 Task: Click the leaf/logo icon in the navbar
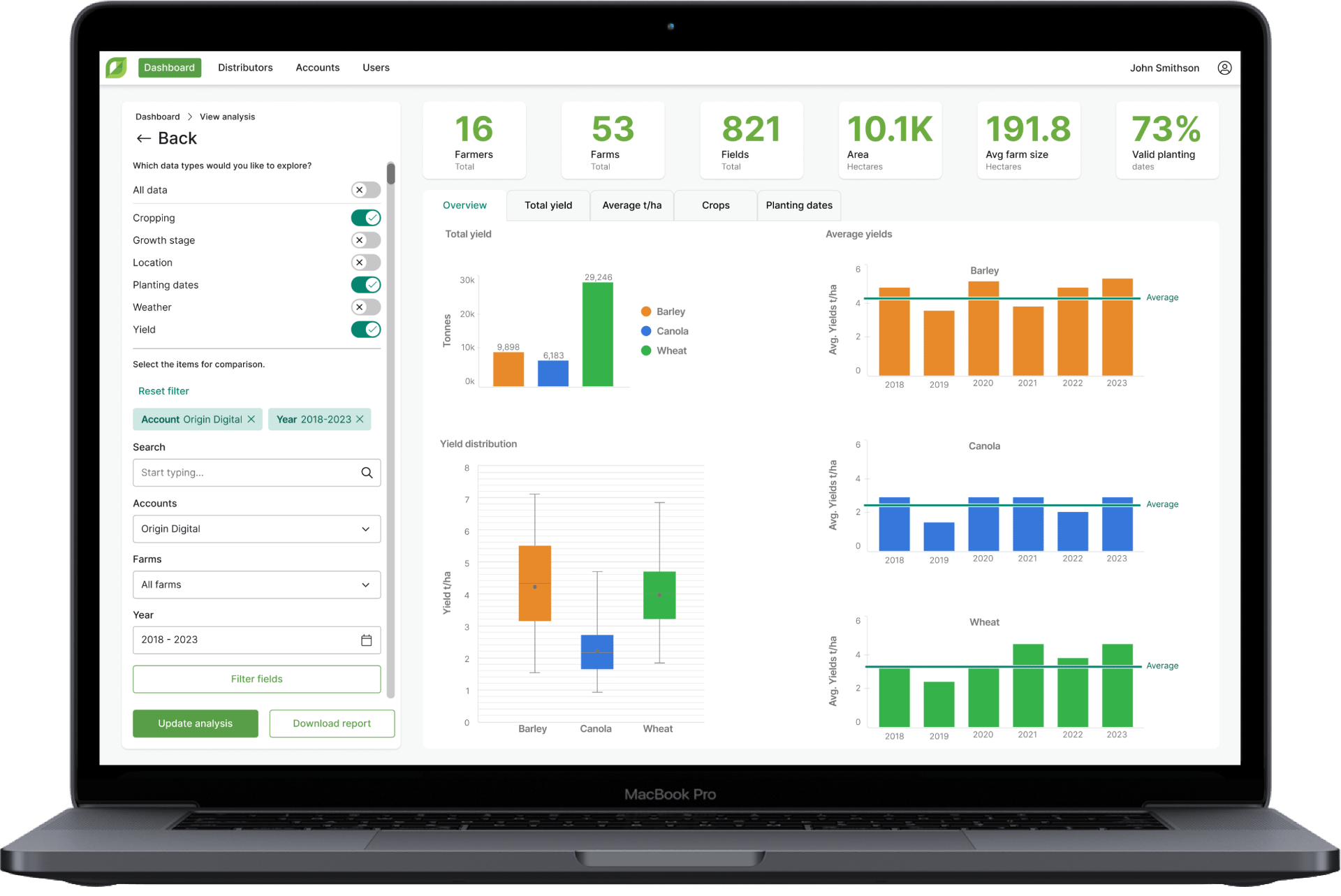[x=119, y=68]
